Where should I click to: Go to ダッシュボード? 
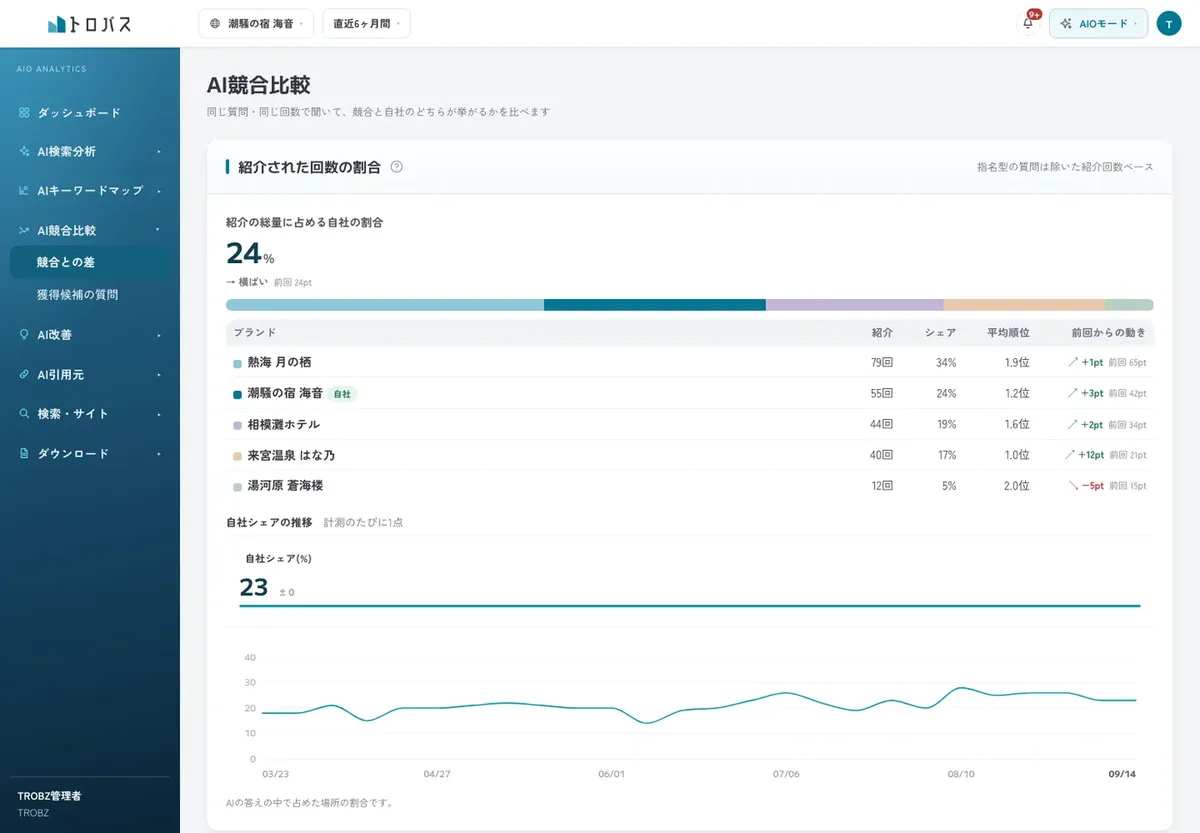point(90,113)
